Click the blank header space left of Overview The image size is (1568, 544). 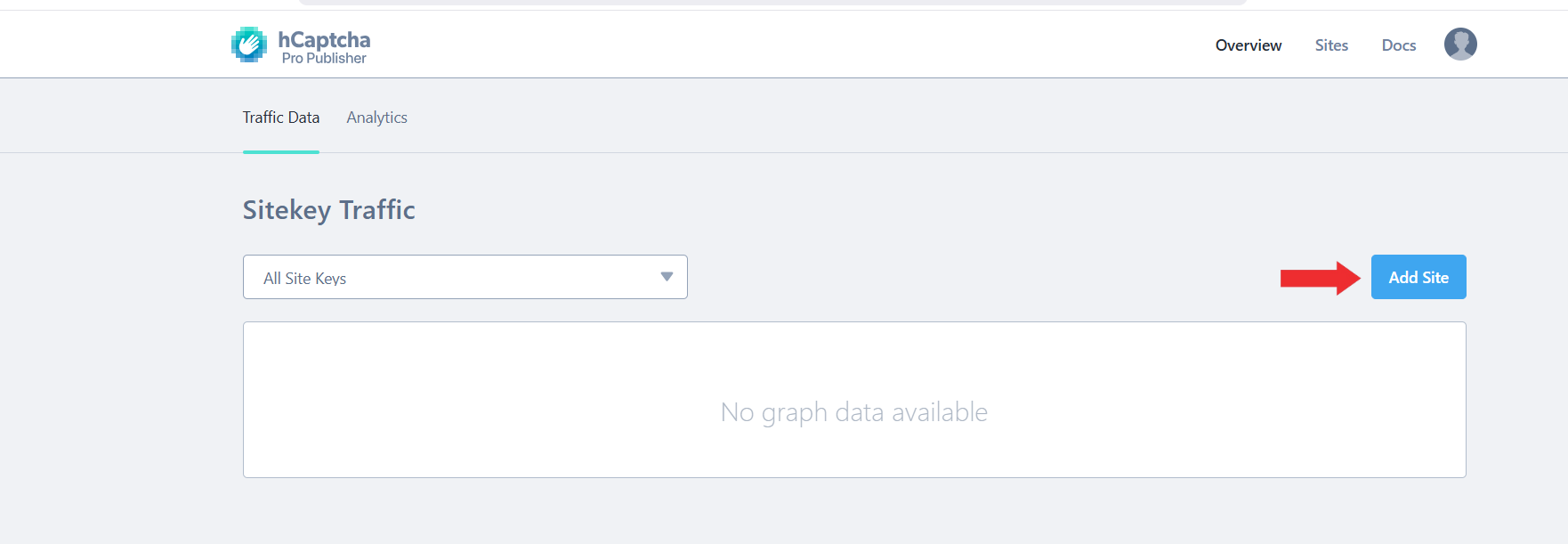tap(801, 45)
